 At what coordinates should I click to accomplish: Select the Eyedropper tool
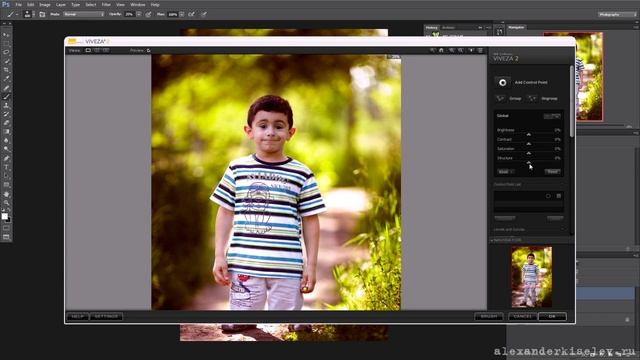6,79
